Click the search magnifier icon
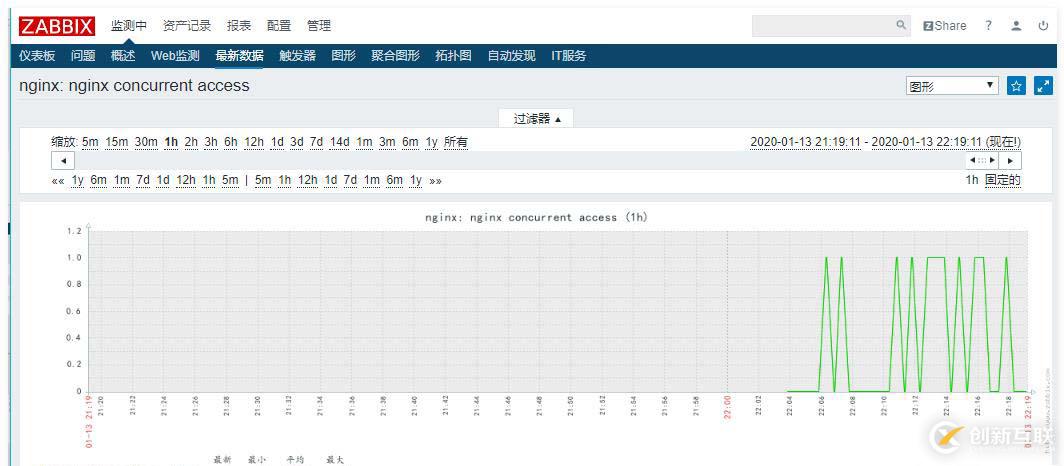The image size is (1064, 466). 901,26
